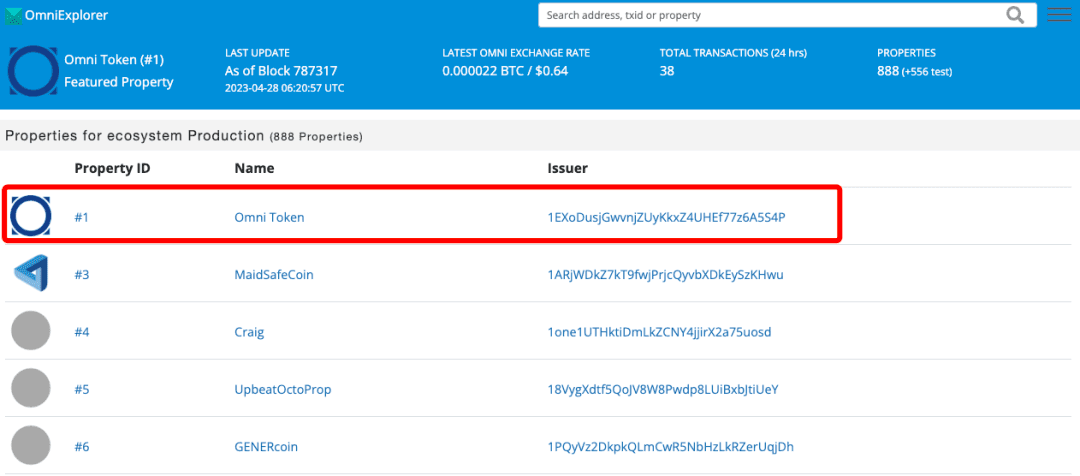Click the Omni Token (#1) header title
The image size is (1080, 476).
(113, 60)
